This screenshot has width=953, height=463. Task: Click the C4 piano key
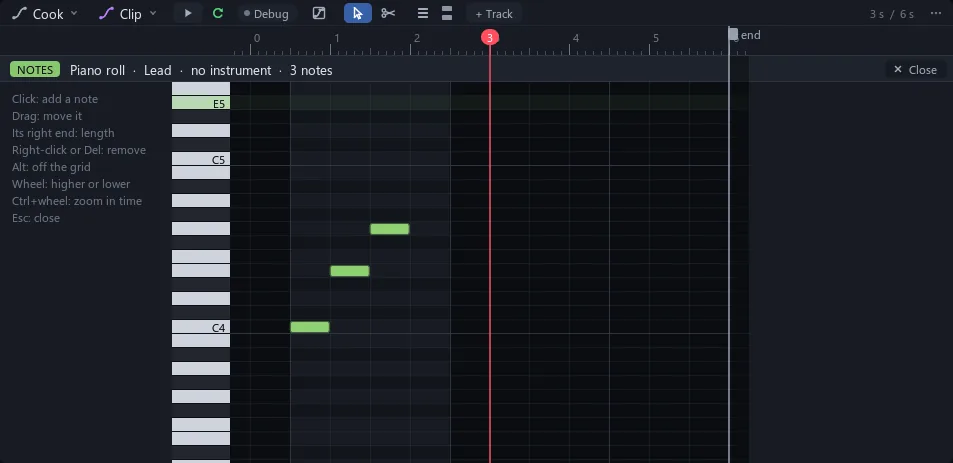[201, 327]
